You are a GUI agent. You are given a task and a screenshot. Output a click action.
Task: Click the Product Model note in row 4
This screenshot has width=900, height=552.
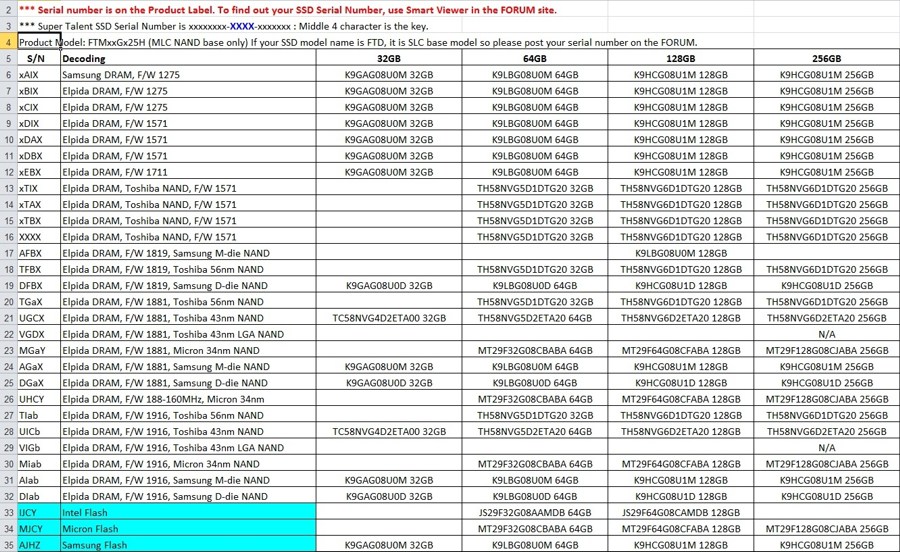358,42
